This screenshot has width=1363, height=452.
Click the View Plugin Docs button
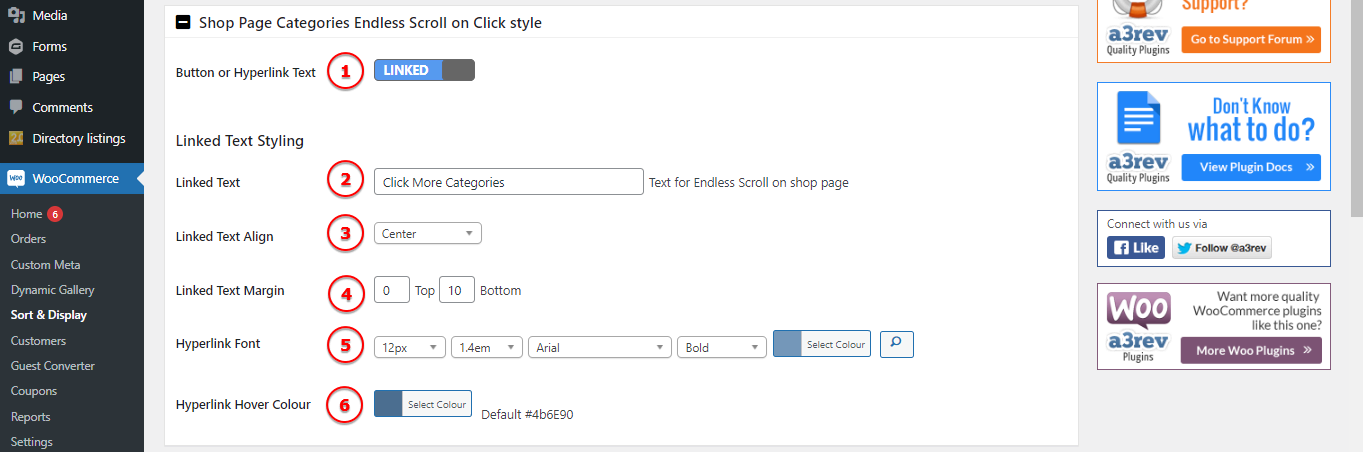1250,167
